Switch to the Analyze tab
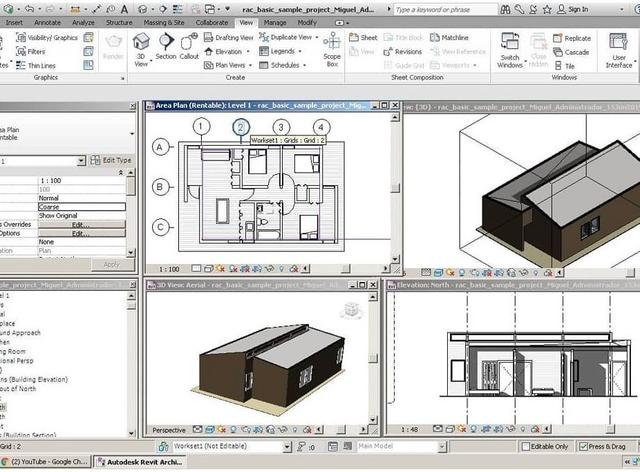 (x=83, y=22)
